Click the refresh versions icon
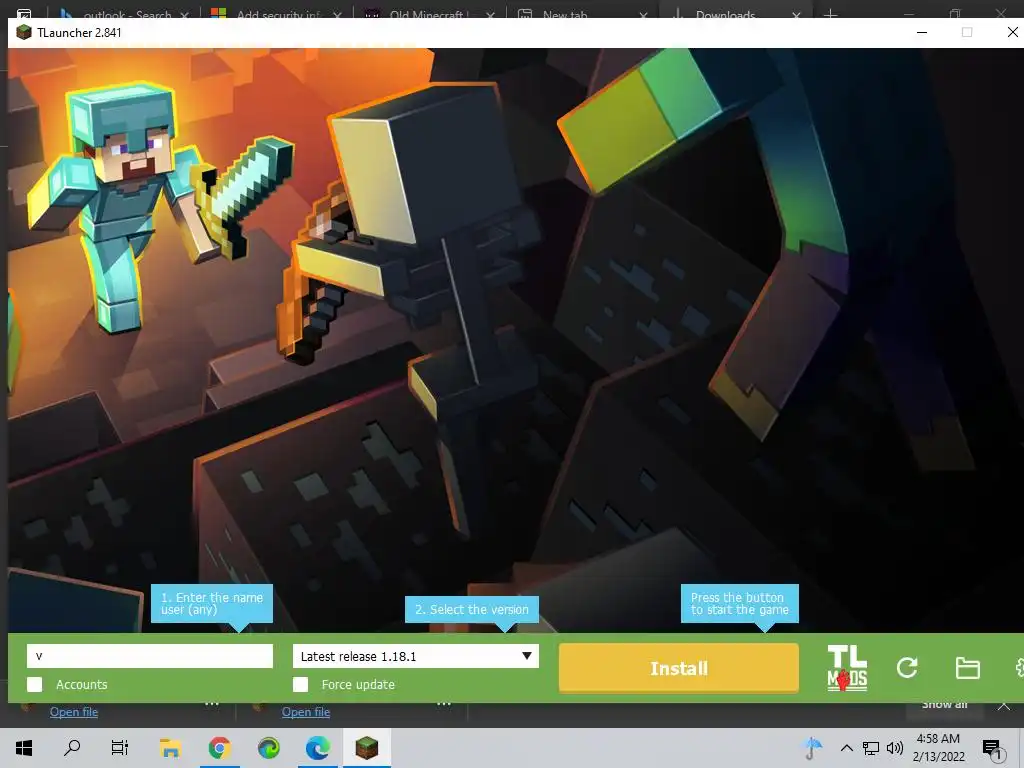The image size is (1024, 768). (907, 667)
